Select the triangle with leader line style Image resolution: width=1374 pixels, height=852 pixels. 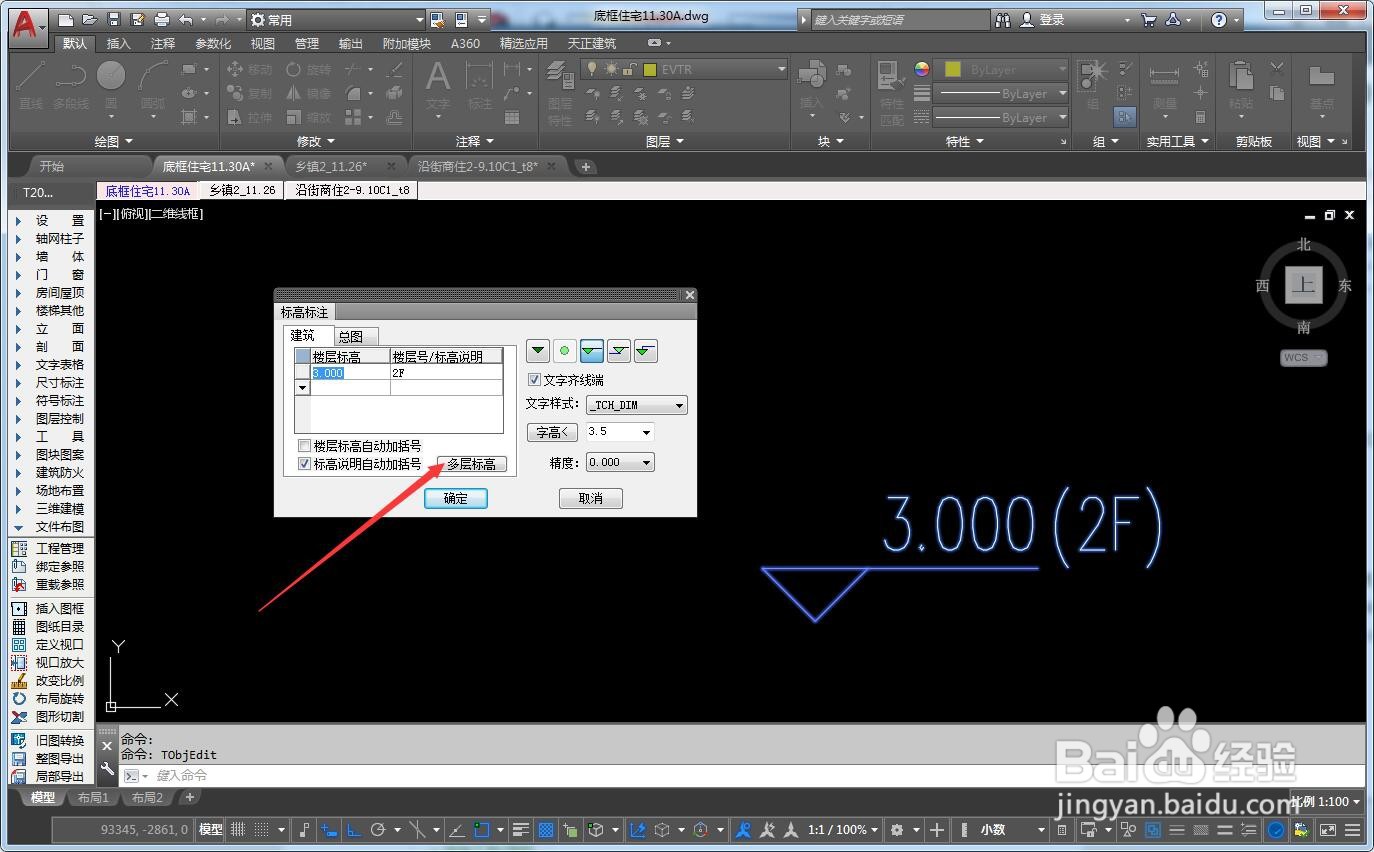coord(619,350)
